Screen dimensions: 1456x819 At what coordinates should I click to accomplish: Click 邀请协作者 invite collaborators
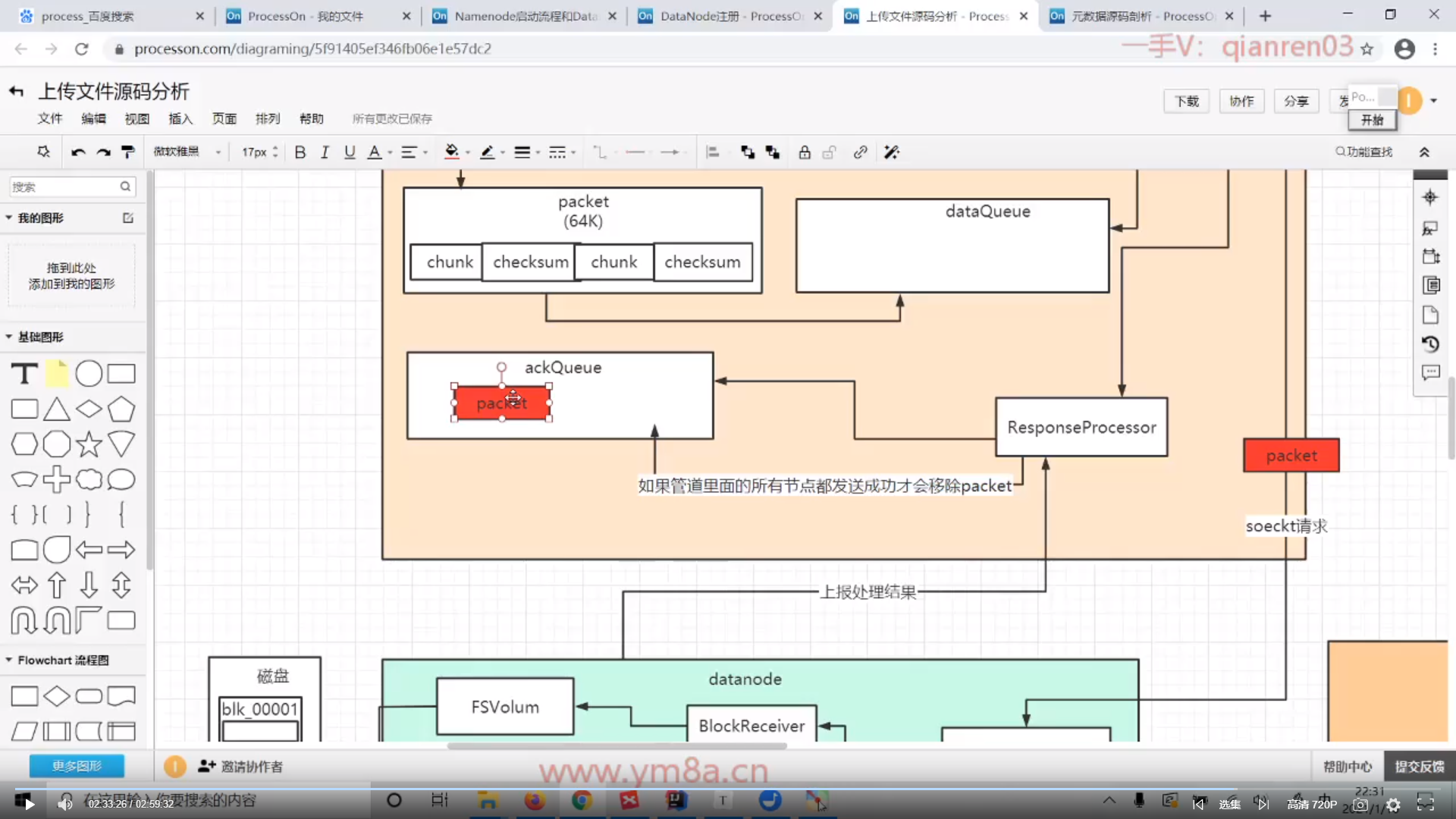(x=240, y=767)
